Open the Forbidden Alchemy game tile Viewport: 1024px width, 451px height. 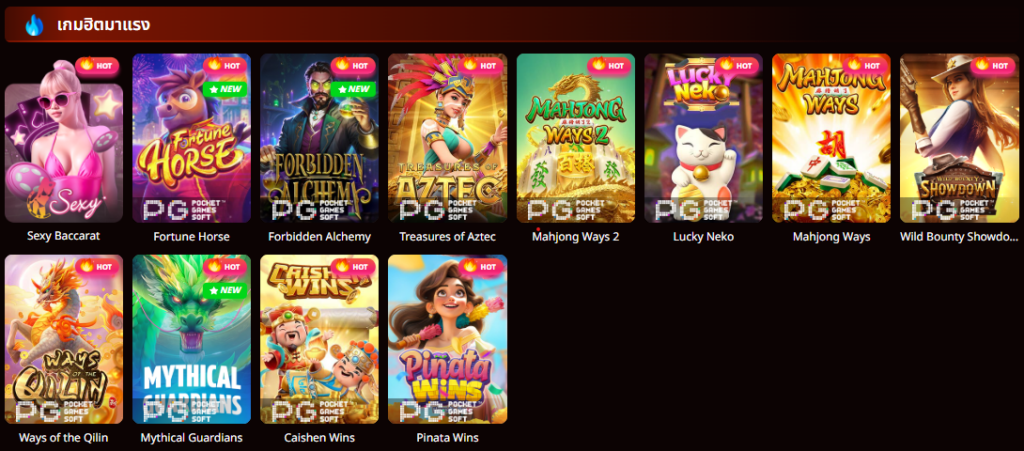pyautogui.click(x=319, y=138)
